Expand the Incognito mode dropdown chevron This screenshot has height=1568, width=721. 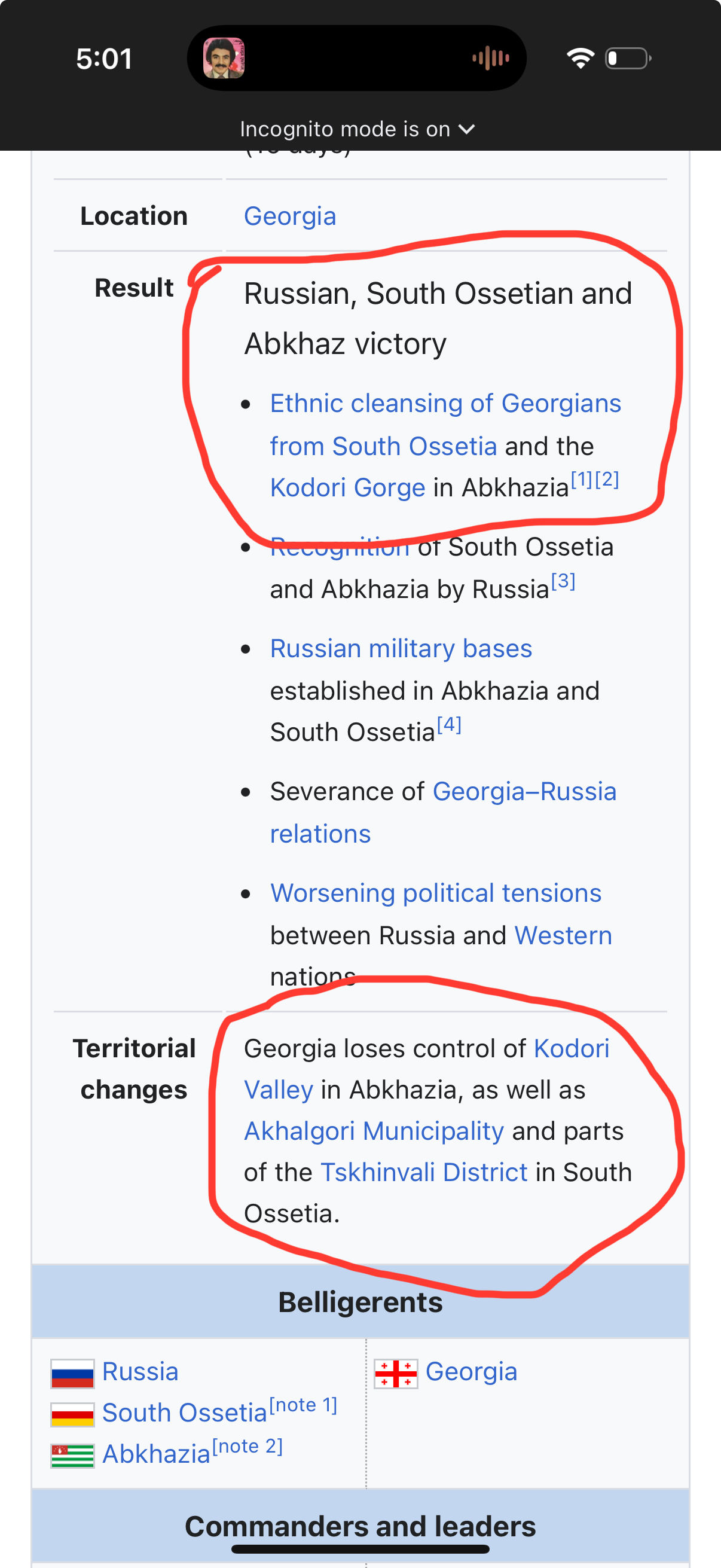(467, 129)
